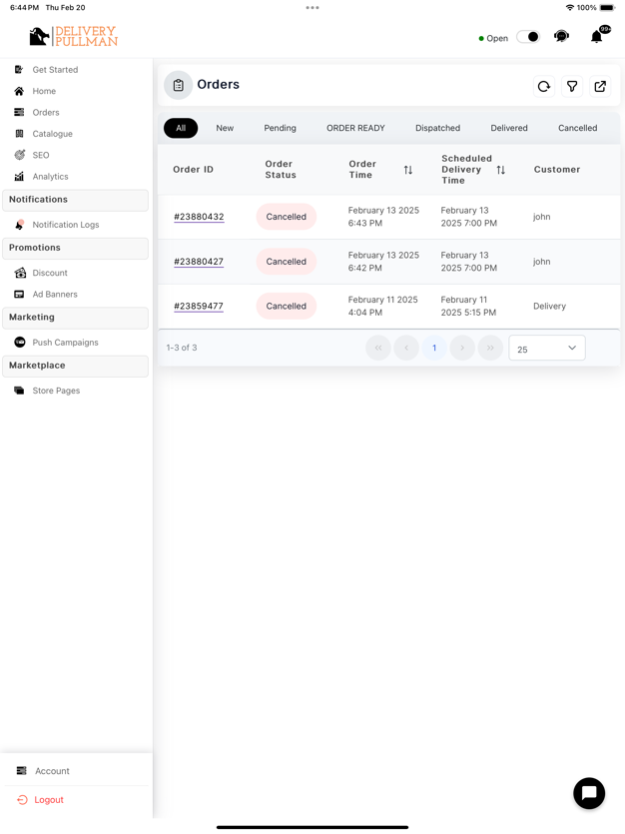
Task: Click the Ad Banners icon
Action: tap(19, 294)
